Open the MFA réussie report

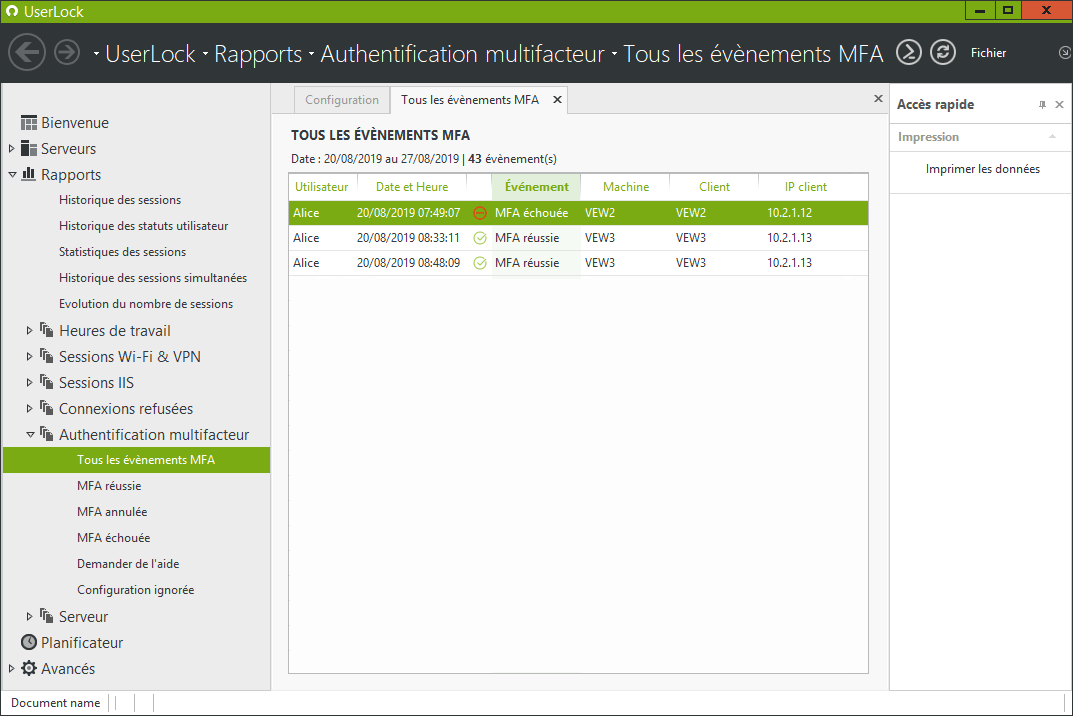(109, 486)
